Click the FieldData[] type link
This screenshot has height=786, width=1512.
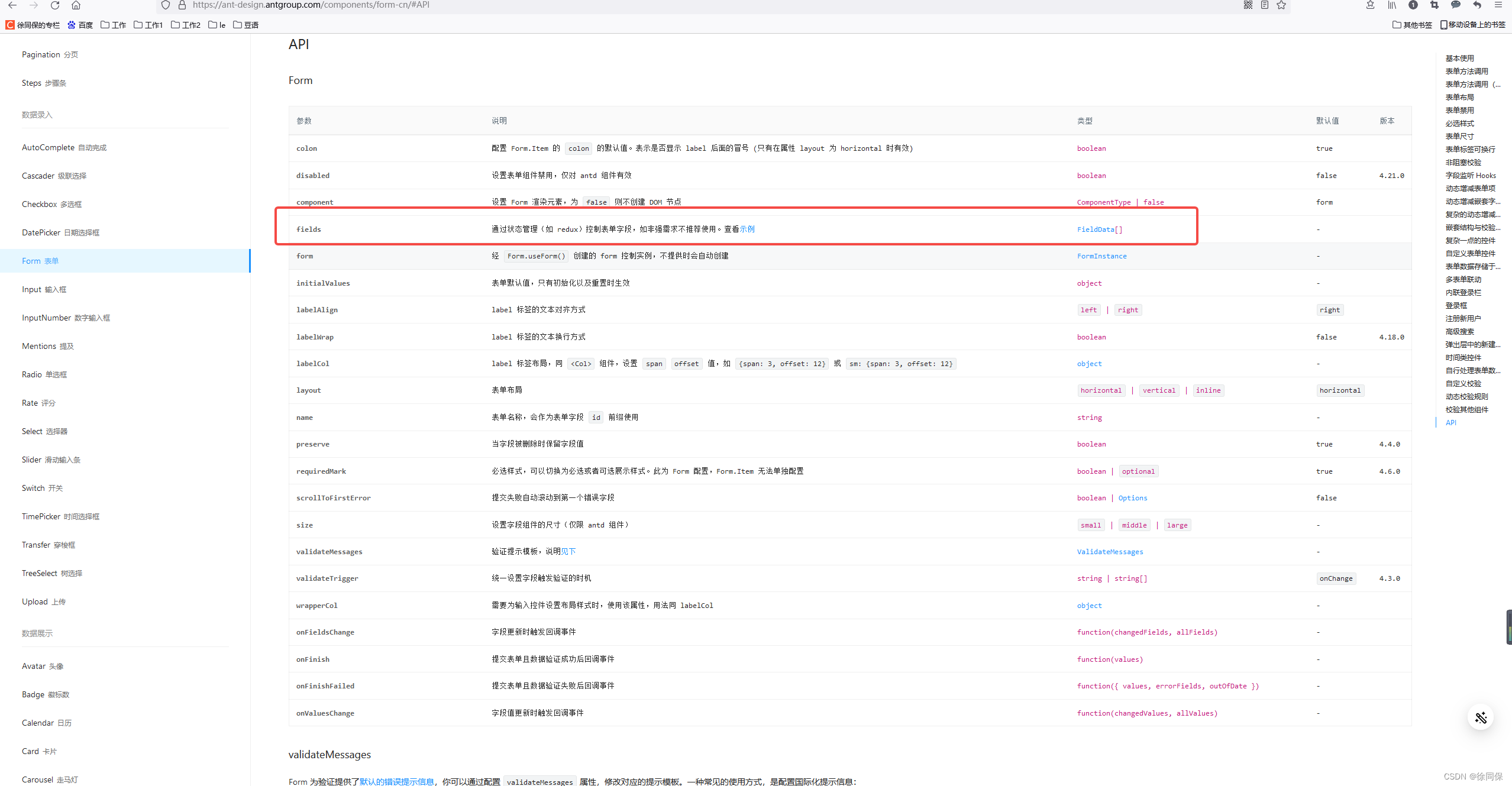point(1099,229)
